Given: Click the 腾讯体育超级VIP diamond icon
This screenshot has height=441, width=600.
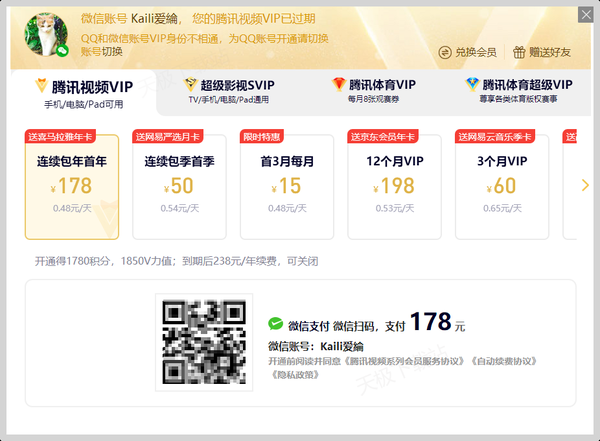Looking at the screenshot, I should pos(472,85).
